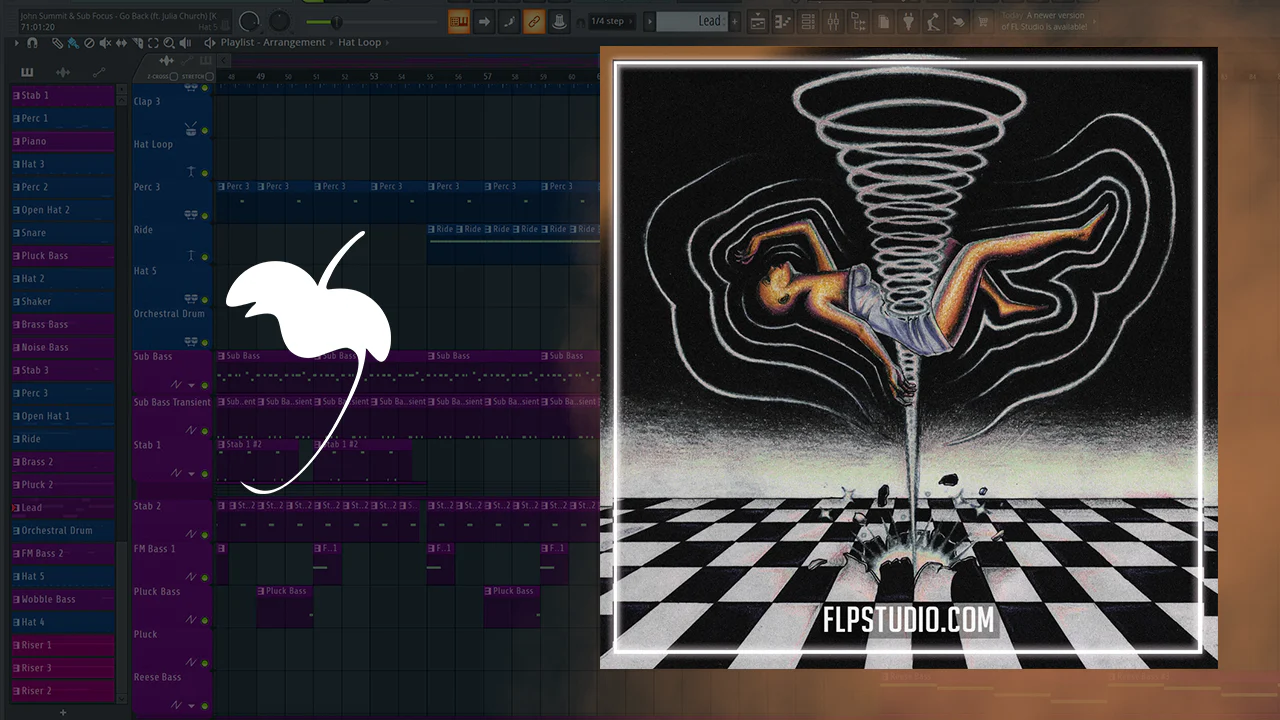The height and width of the screenshot is (720, 1280).
Task: Enable the Z-CROSS checkbox
Action: [174, 76]
